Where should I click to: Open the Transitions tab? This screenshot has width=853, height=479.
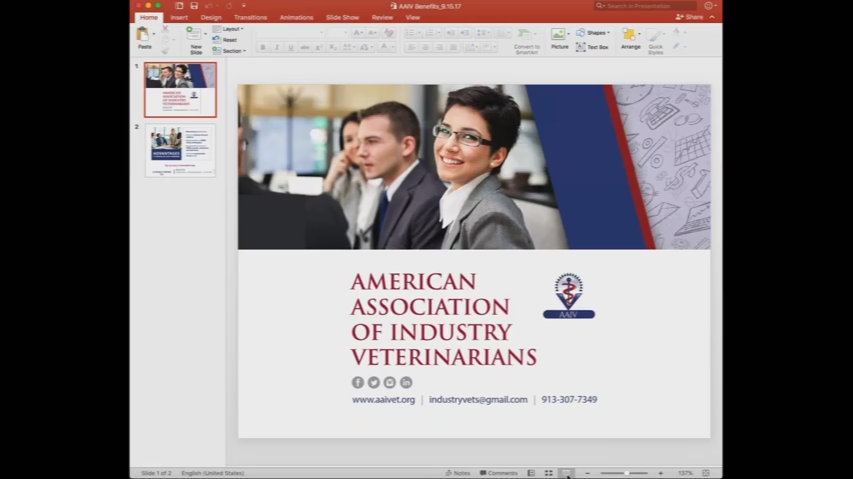(x=250, y=17)
